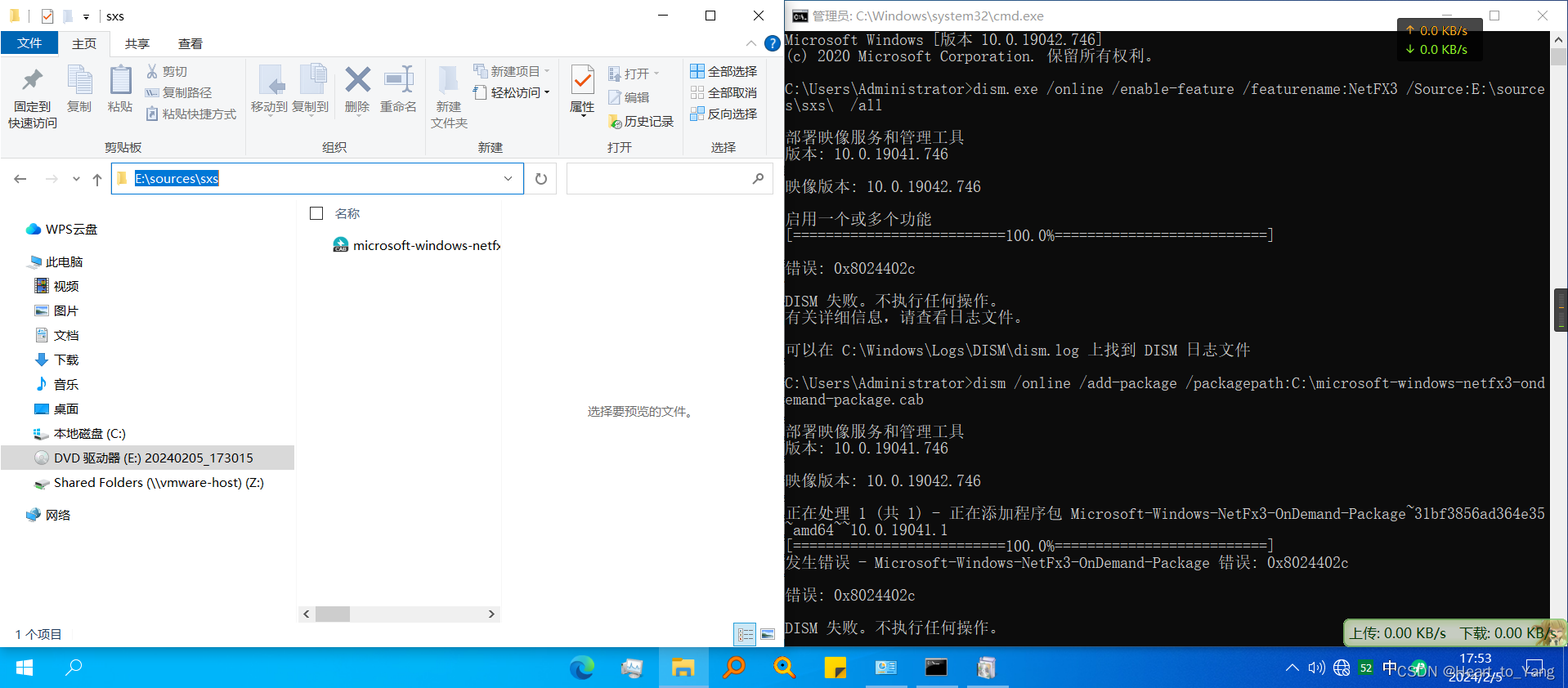Create a New folder (新建文件夹)
The height and width of the screenshot is (688, 1568).
pos(449,97)
